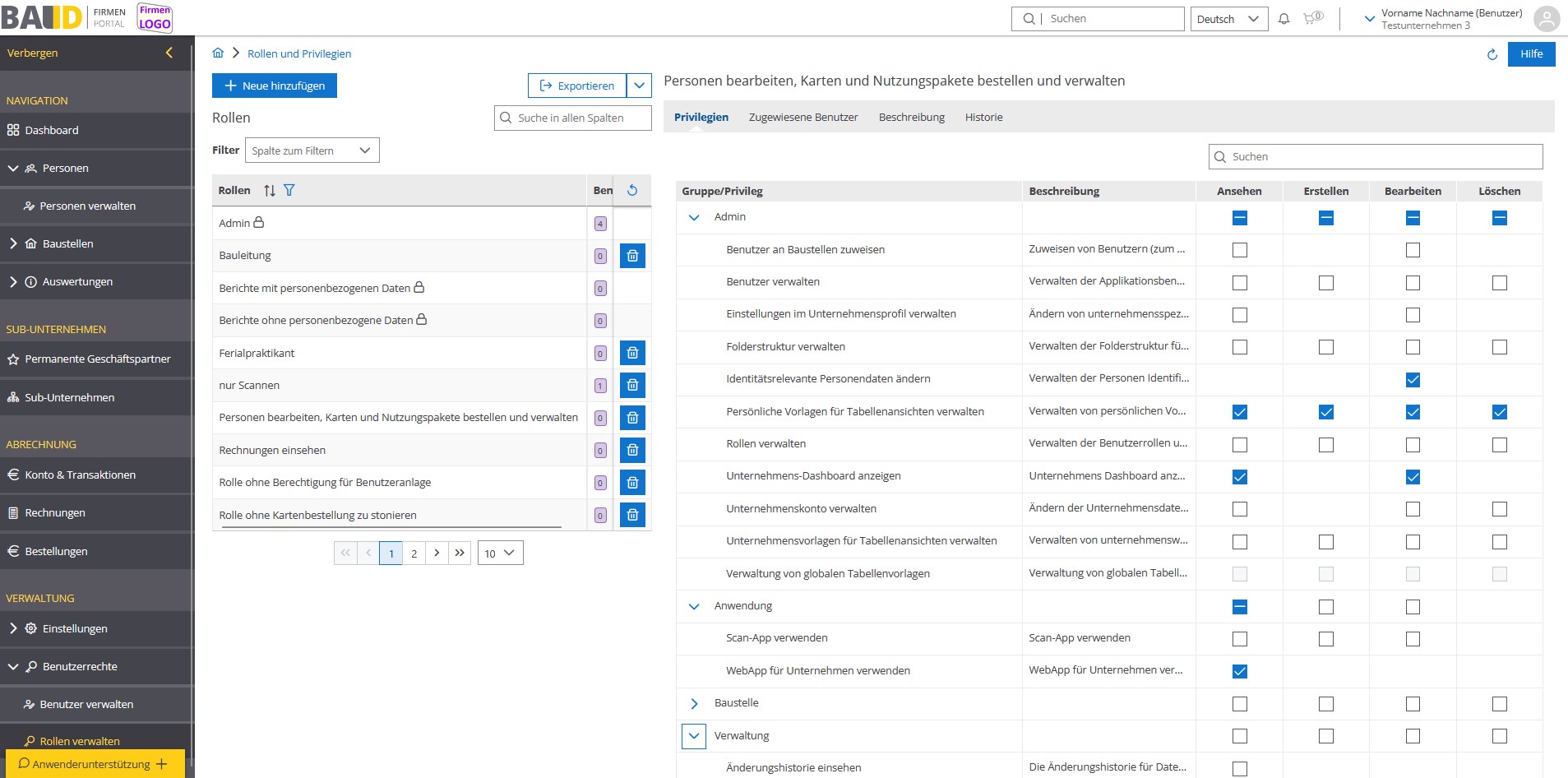Screen dimensions: 1568x778
Task: Click the filter funnel icon in Rollen header
Action: click(289, 191)
